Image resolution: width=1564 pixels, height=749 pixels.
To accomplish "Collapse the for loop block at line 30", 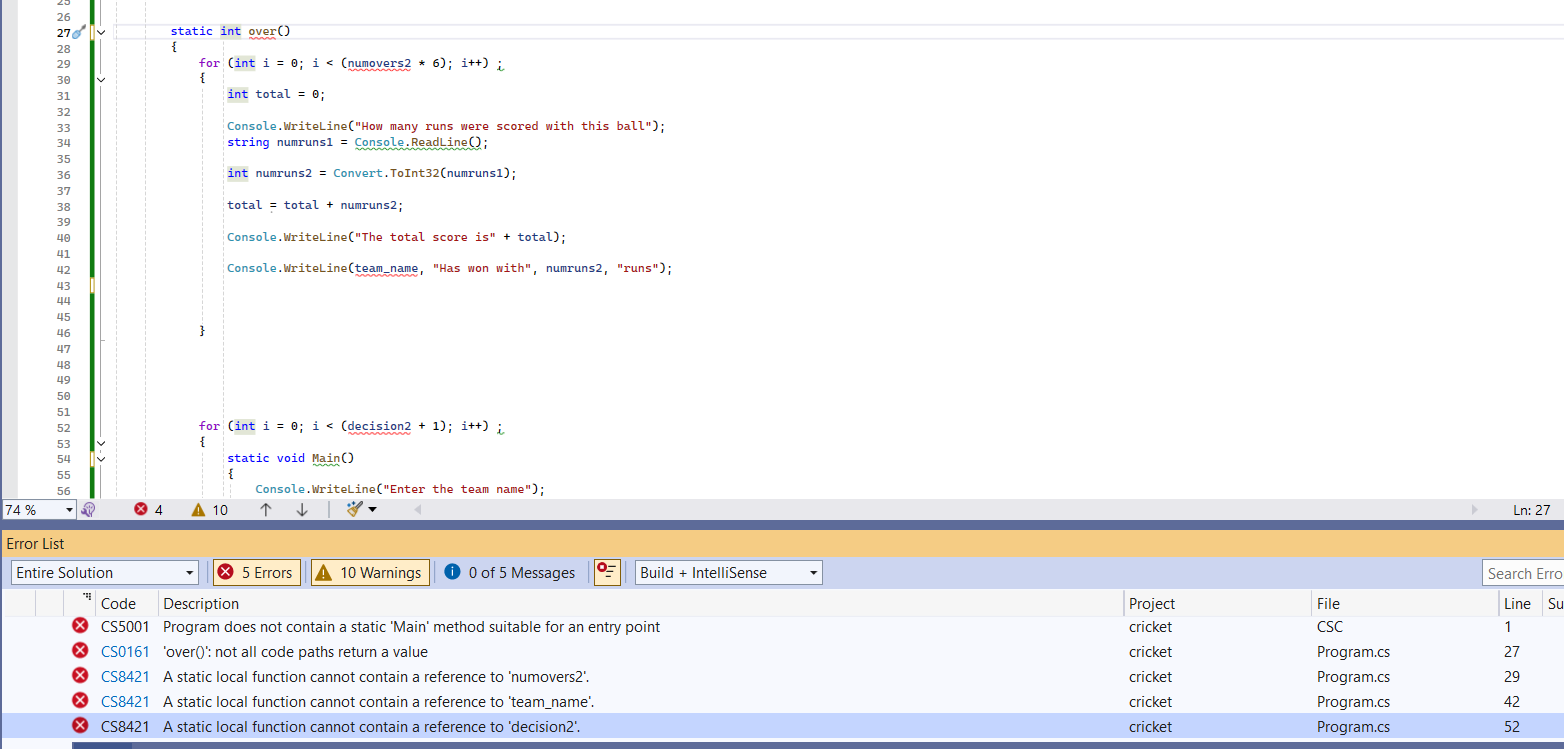I will pos(101,79).
